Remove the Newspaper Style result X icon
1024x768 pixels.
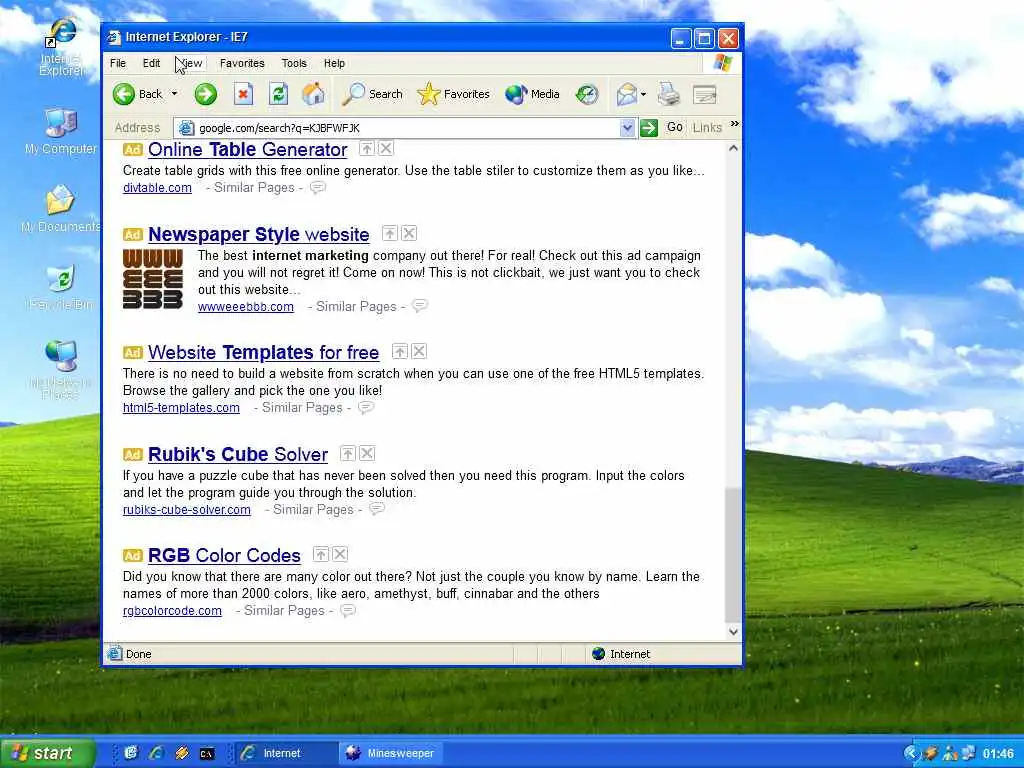point(409,233)
